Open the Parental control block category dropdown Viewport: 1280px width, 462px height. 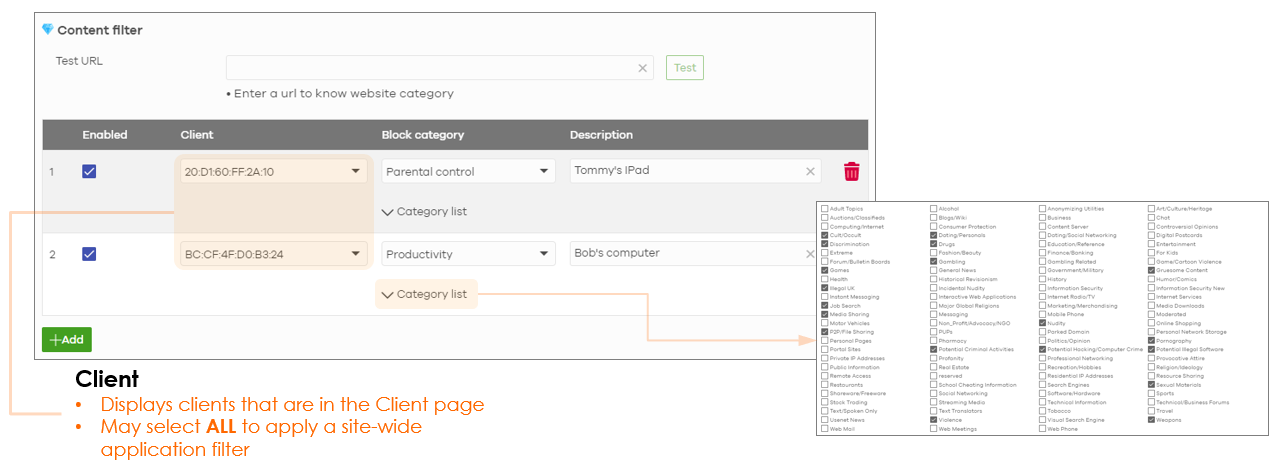click(x=468, y=171)
